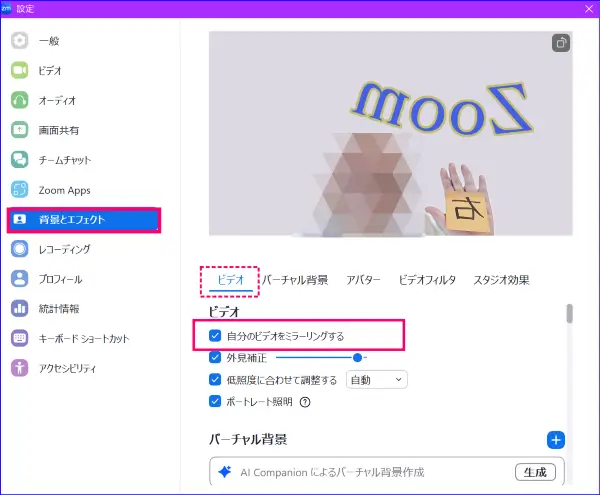The width and height of the screenshot is (600, 495).
Task: Click the help icon next to ポートレート照明
Action: 305,402
